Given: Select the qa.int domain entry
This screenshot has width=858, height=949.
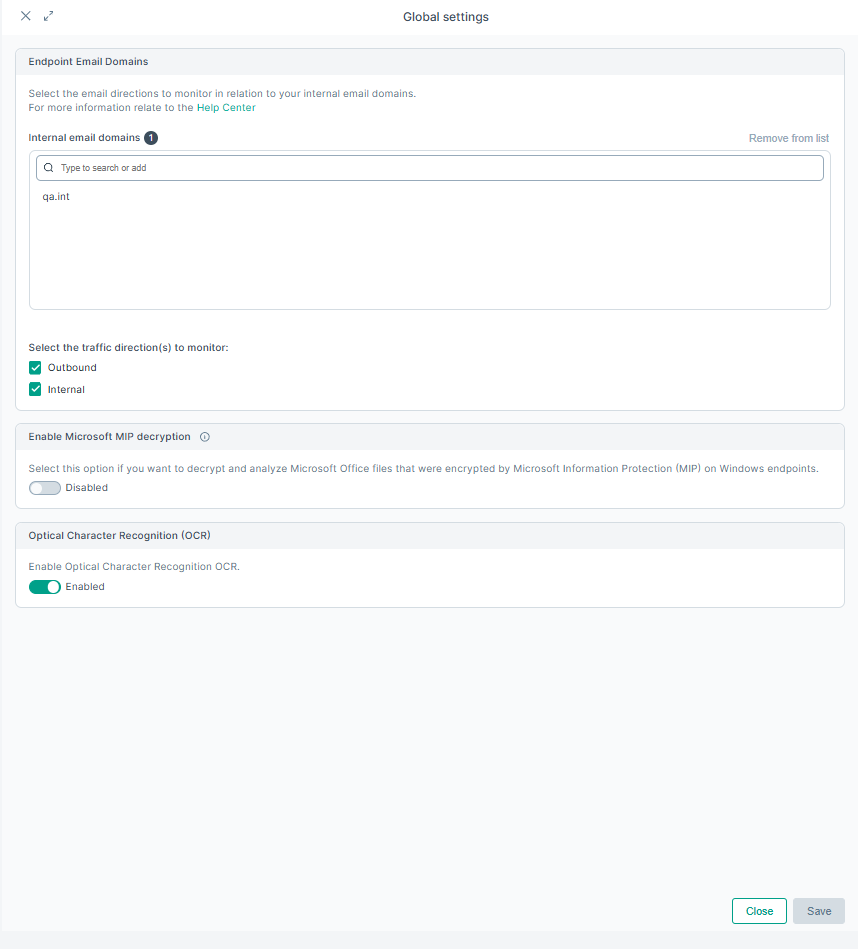Looking at the screenshot, I should click(x=56, y=197).
